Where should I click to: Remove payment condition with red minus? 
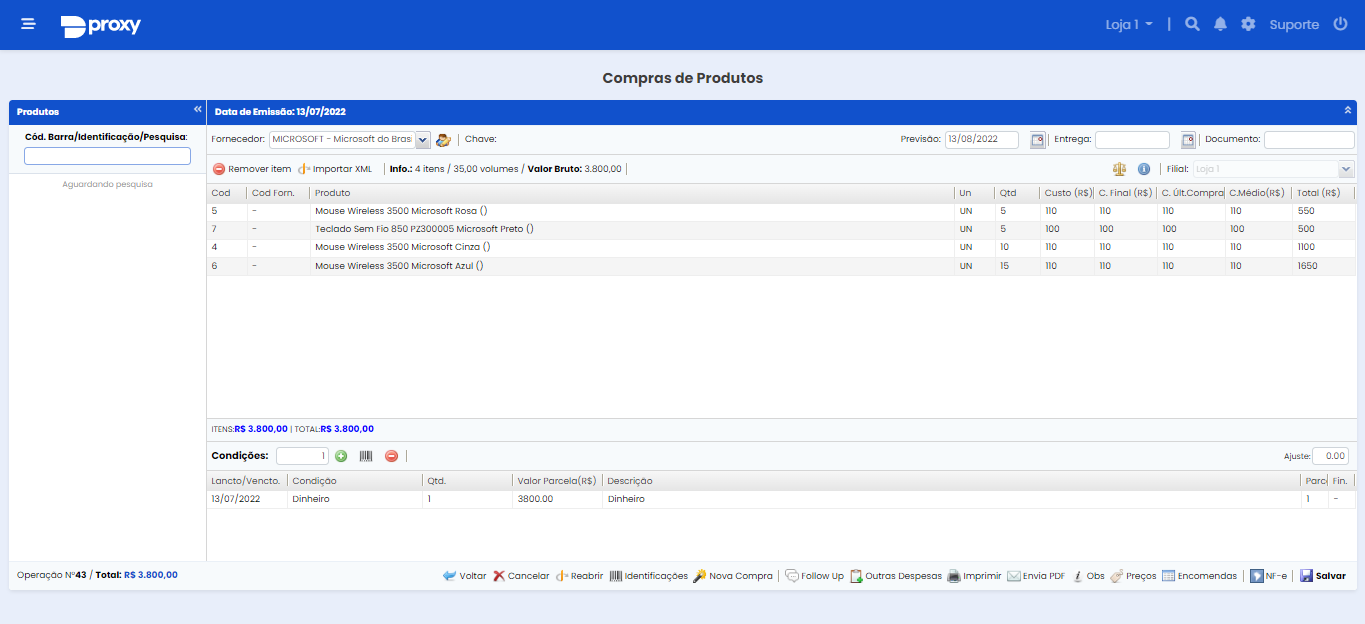(x=391, y=456)
